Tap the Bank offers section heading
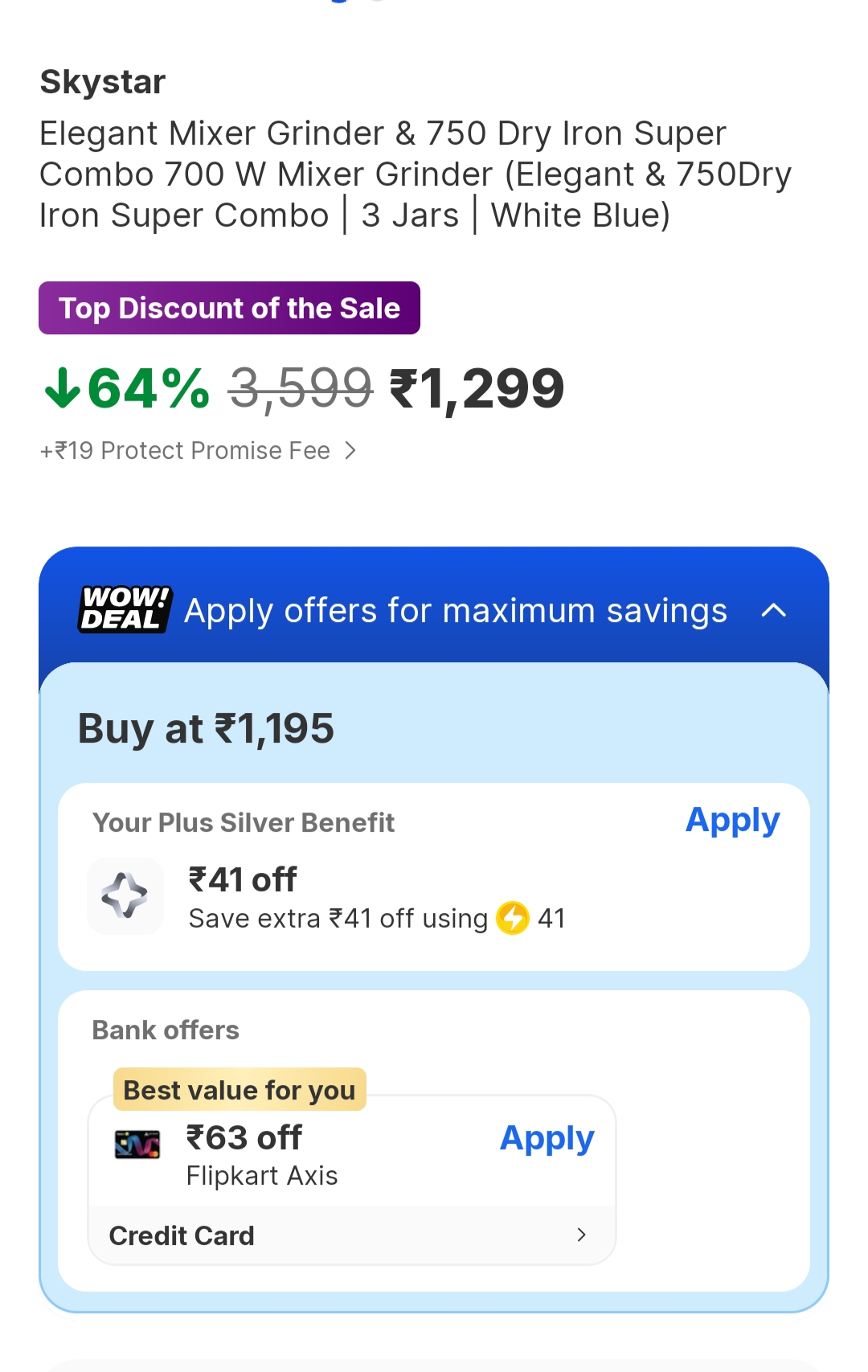 [x=166, y=1030]
